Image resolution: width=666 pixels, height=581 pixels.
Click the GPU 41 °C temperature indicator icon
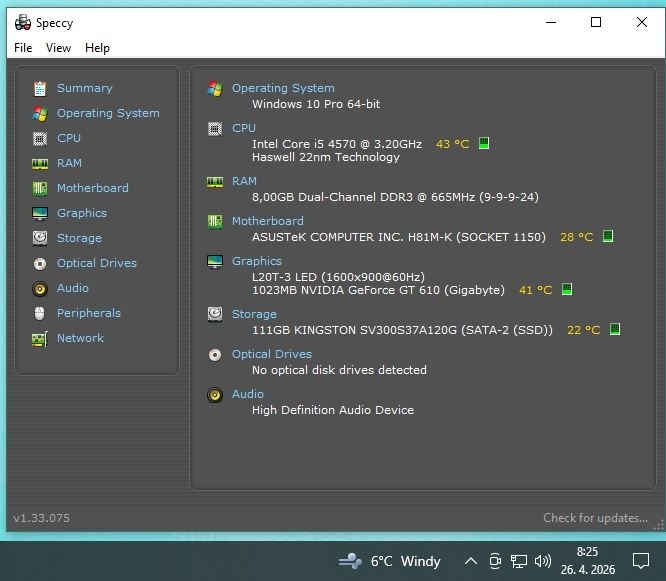point(567,289)
